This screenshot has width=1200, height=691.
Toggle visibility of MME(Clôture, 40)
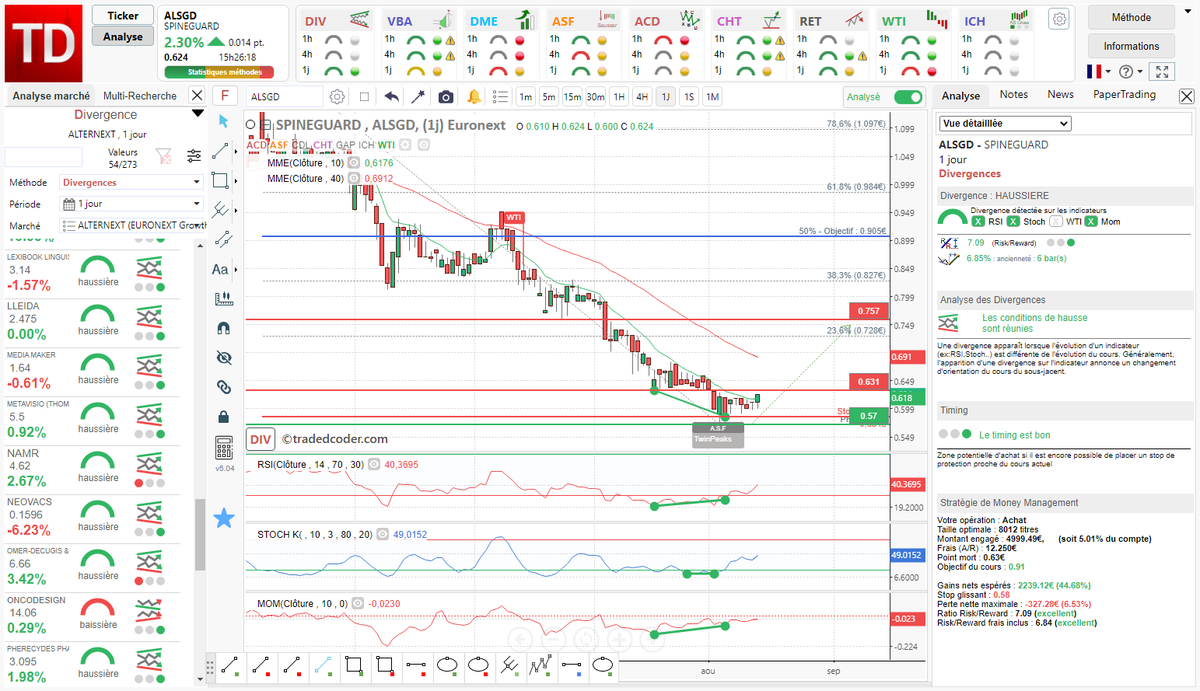click(354, 178)
